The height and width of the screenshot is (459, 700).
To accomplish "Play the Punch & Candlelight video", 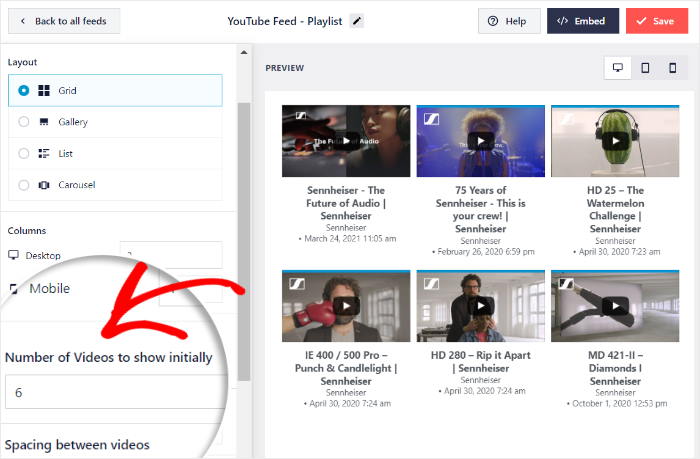I will click(x=346, y=306).
